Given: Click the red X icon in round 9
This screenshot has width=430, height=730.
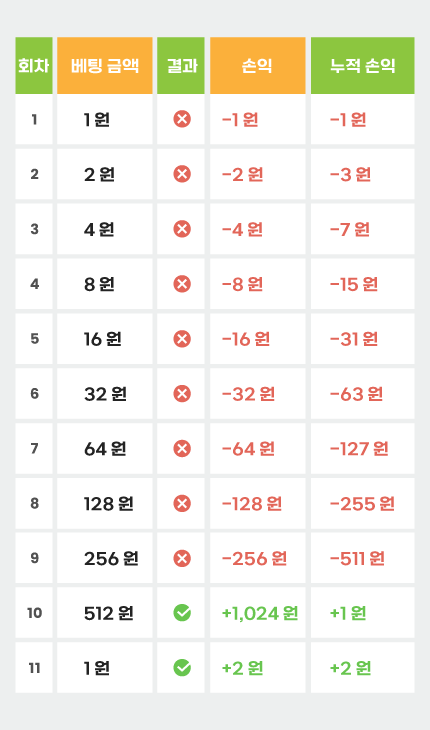Looking at the screenshot, I should pos(182,558).
